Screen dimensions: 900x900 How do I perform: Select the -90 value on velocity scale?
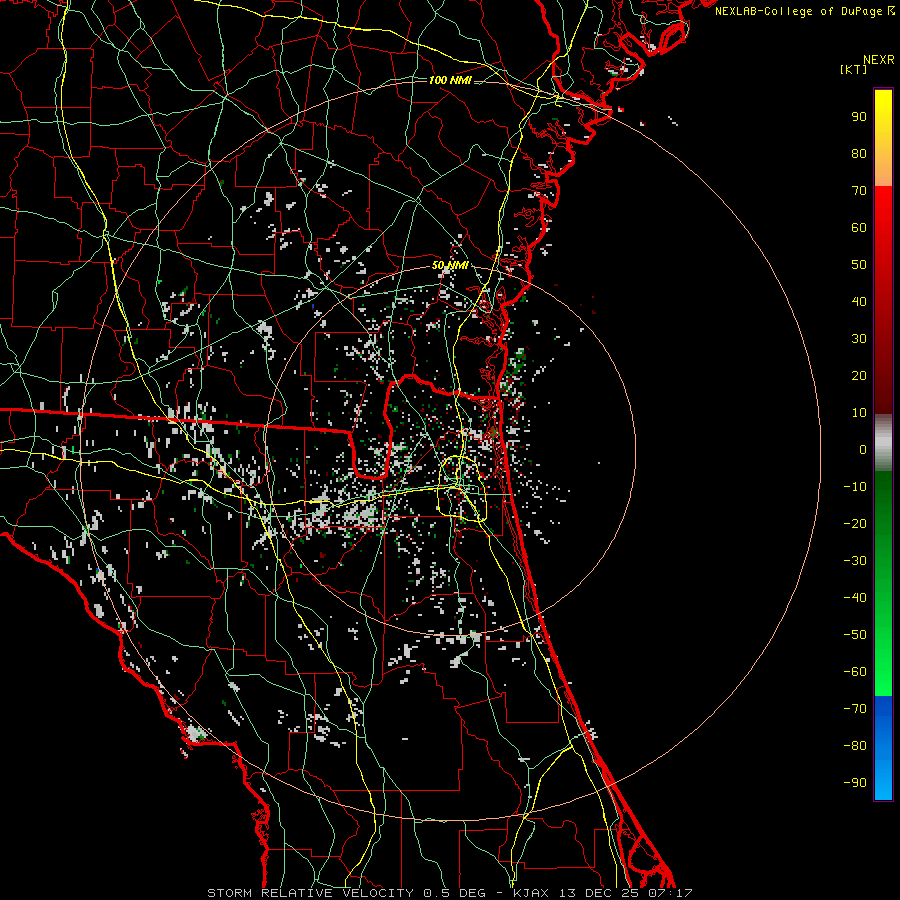(855, 783)
